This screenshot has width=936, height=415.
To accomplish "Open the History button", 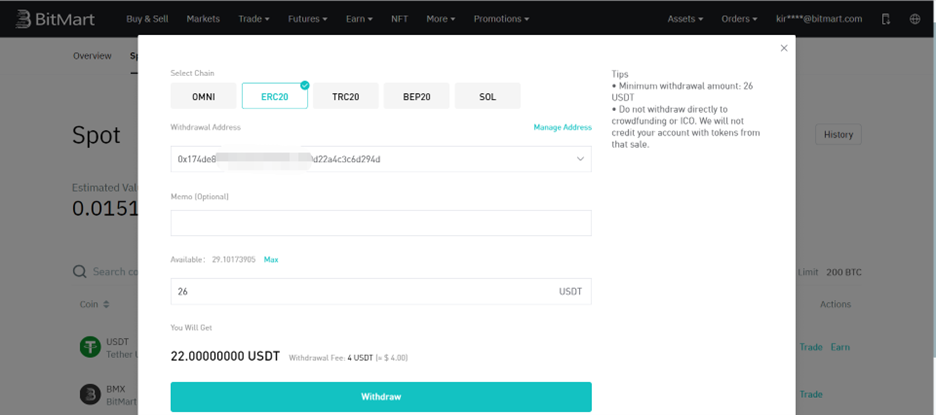I will point(838,135).
